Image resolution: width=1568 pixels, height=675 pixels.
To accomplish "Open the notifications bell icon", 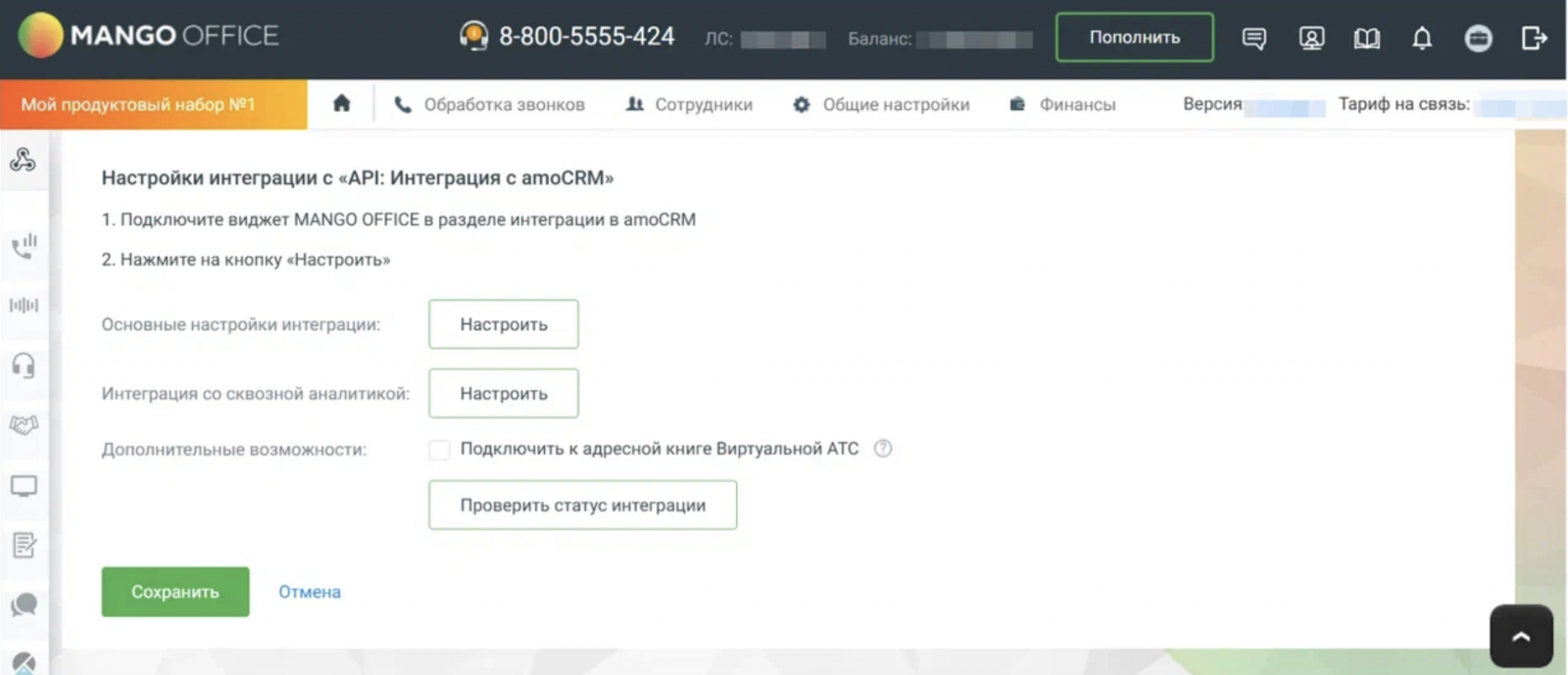I will click(1422, 38).
